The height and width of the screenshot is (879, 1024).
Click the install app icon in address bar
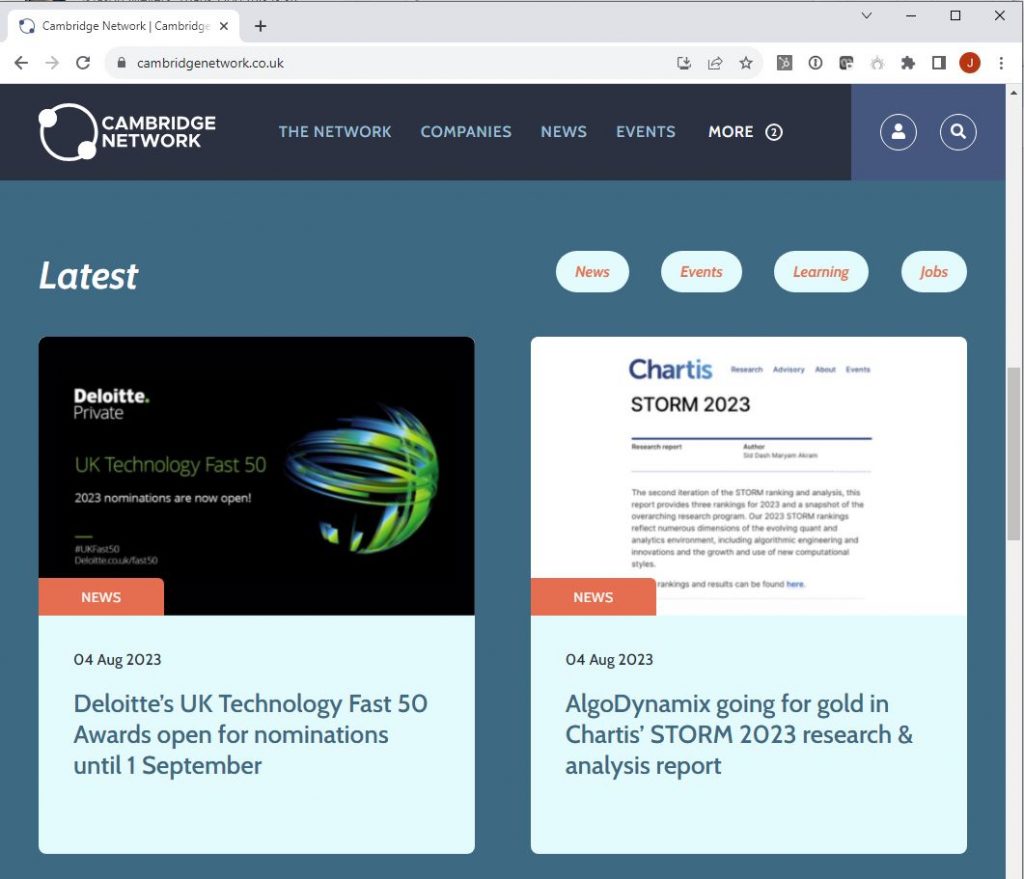684,63
